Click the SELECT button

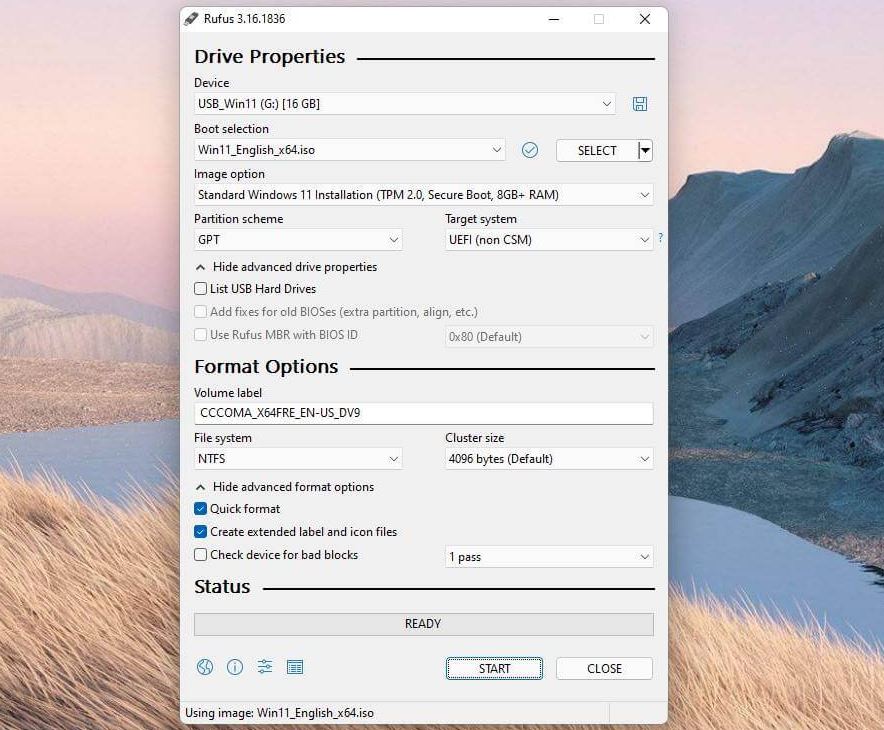[x=597, y=151]
